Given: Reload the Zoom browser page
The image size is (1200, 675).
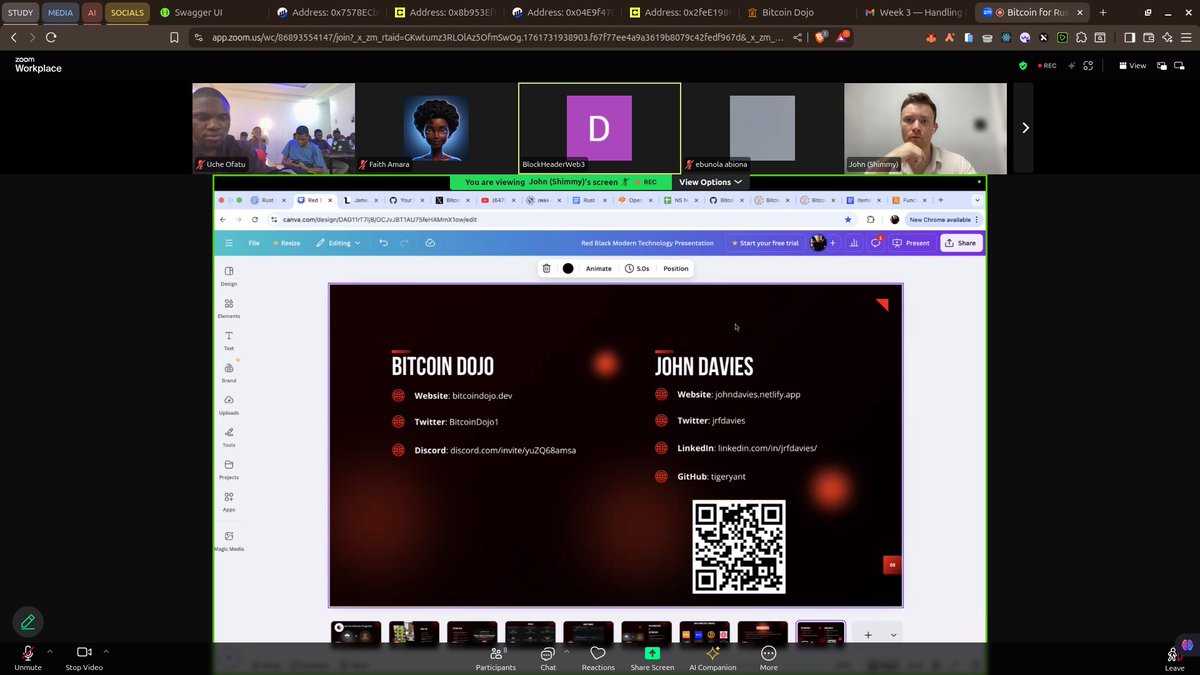Looking at the screenshot, I should pyautogui.click(x=51, y=37).
